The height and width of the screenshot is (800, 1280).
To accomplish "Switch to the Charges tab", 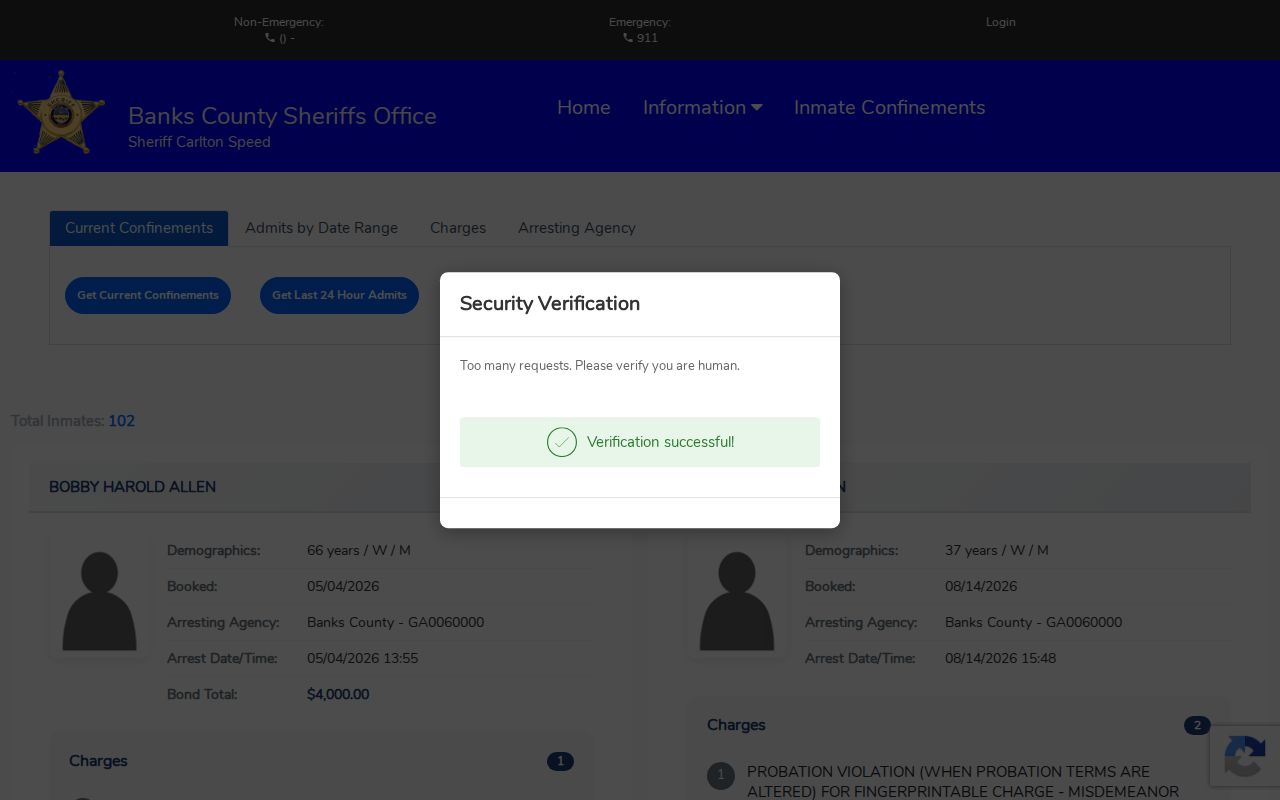I will pos(458,228).
